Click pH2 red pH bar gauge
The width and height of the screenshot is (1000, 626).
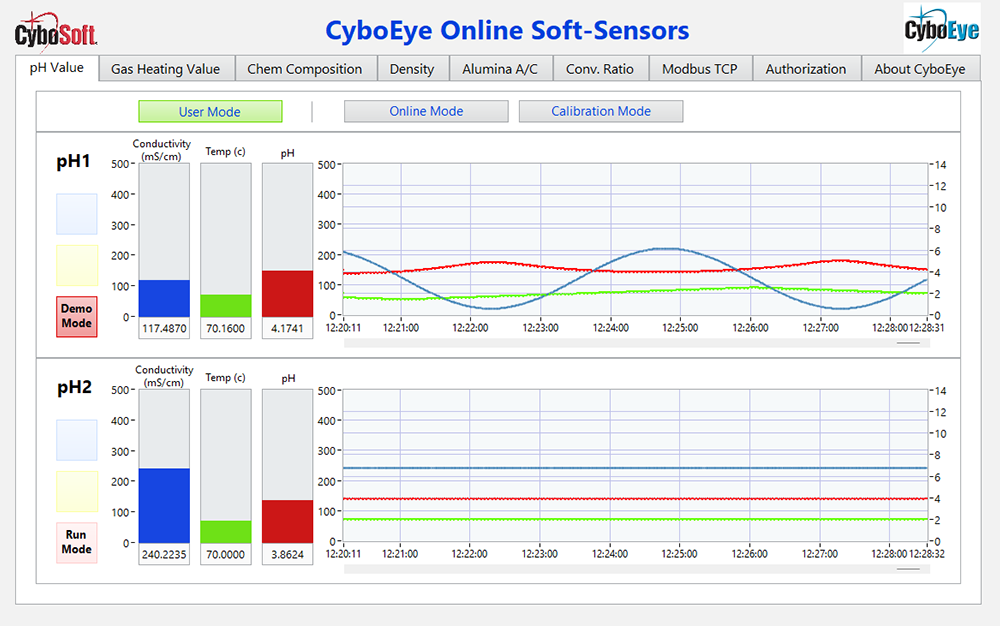pyautogui.click(x=288, y=466)
